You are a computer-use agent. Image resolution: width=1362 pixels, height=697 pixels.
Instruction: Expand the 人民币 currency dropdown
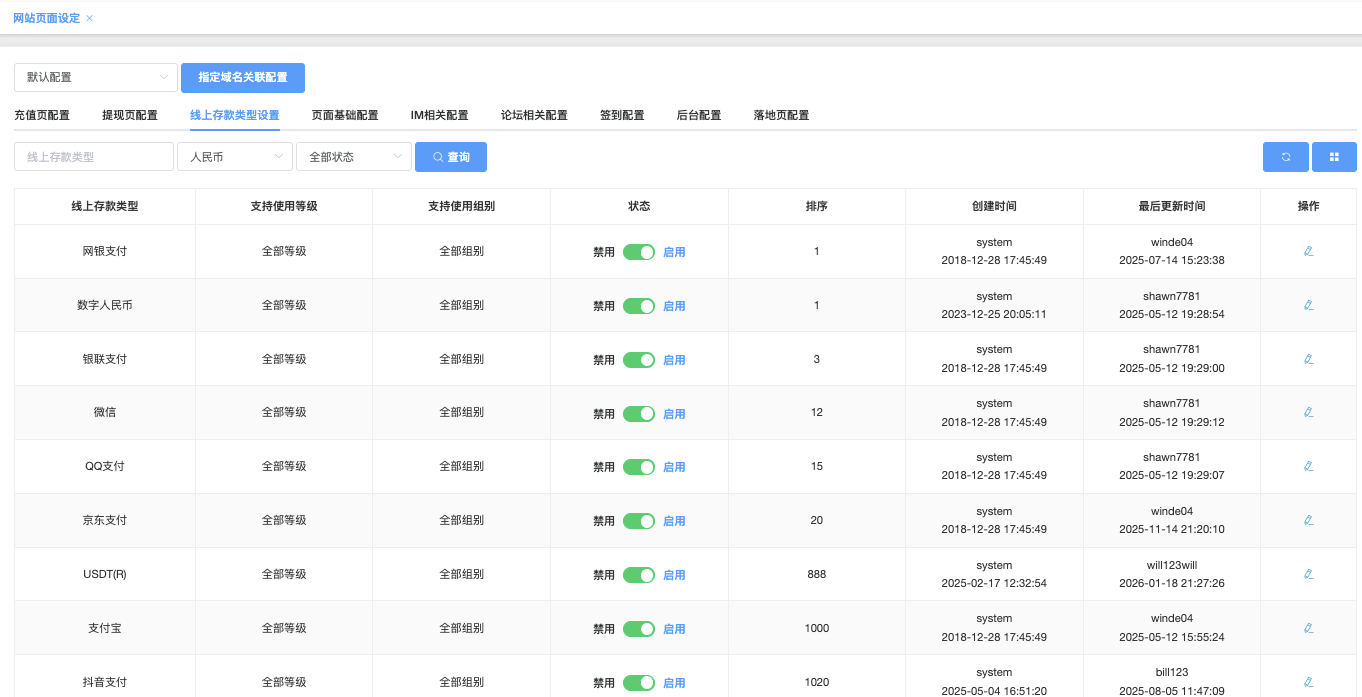pos(235,157)
